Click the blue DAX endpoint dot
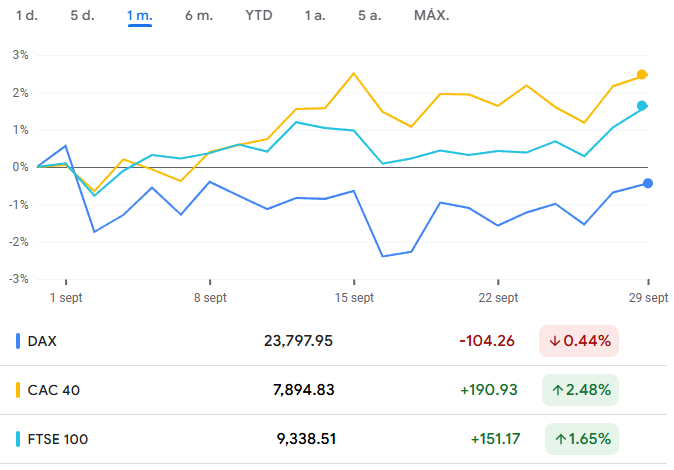This screenshot has width=674, height=470. click(x=648, y=184)
